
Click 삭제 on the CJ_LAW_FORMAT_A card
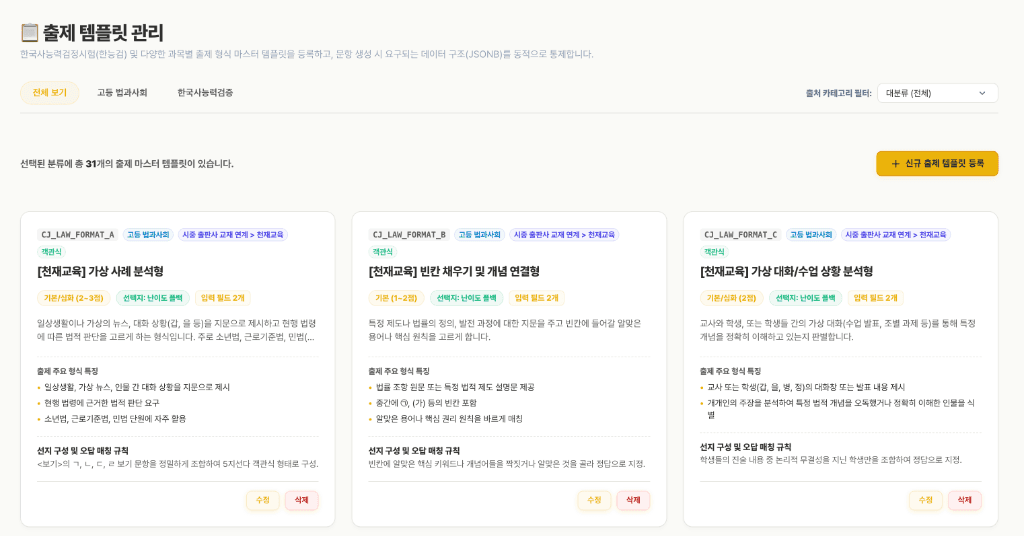[x=301, y=500]
